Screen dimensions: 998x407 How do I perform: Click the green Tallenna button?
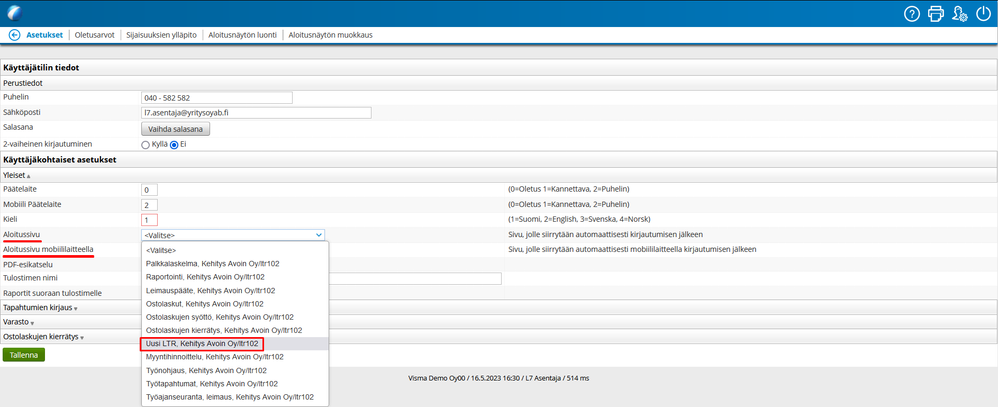point(24,355)
